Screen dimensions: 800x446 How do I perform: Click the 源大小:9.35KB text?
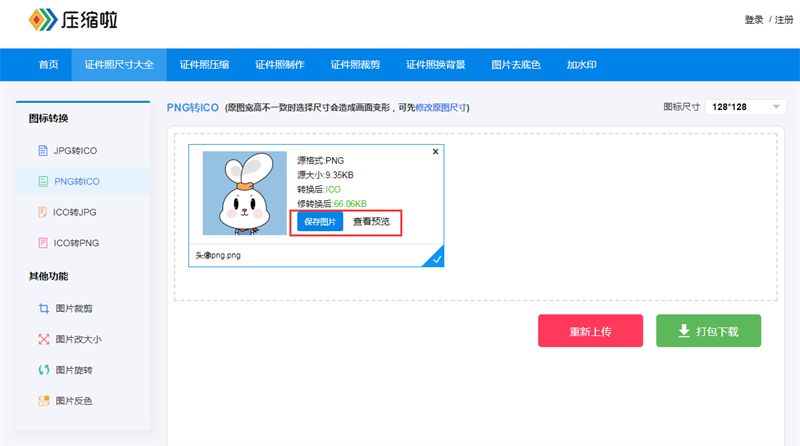[325, 175]
